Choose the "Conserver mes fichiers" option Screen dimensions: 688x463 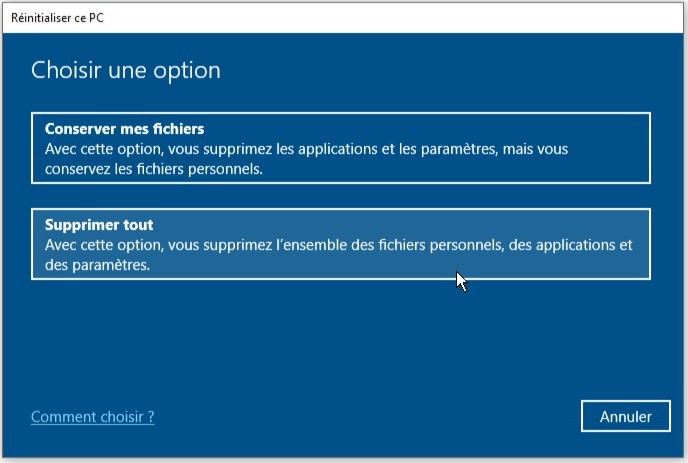[x=340, y=147]
